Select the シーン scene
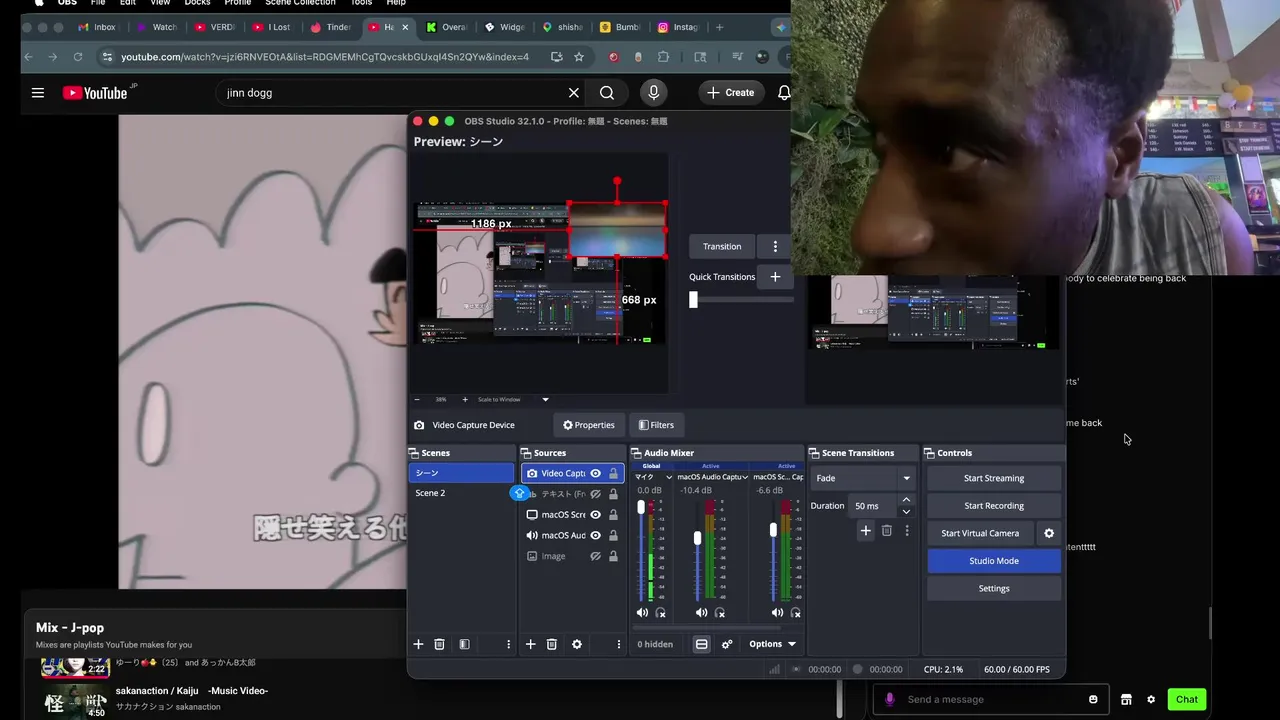 click(461, 473)
